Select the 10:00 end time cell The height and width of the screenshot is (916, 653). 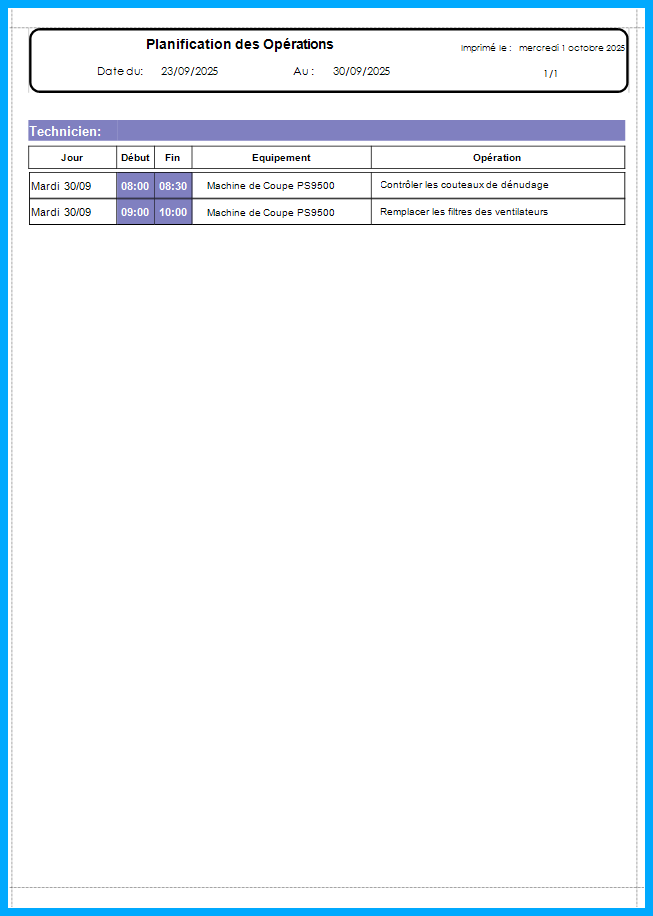(173, 212)
